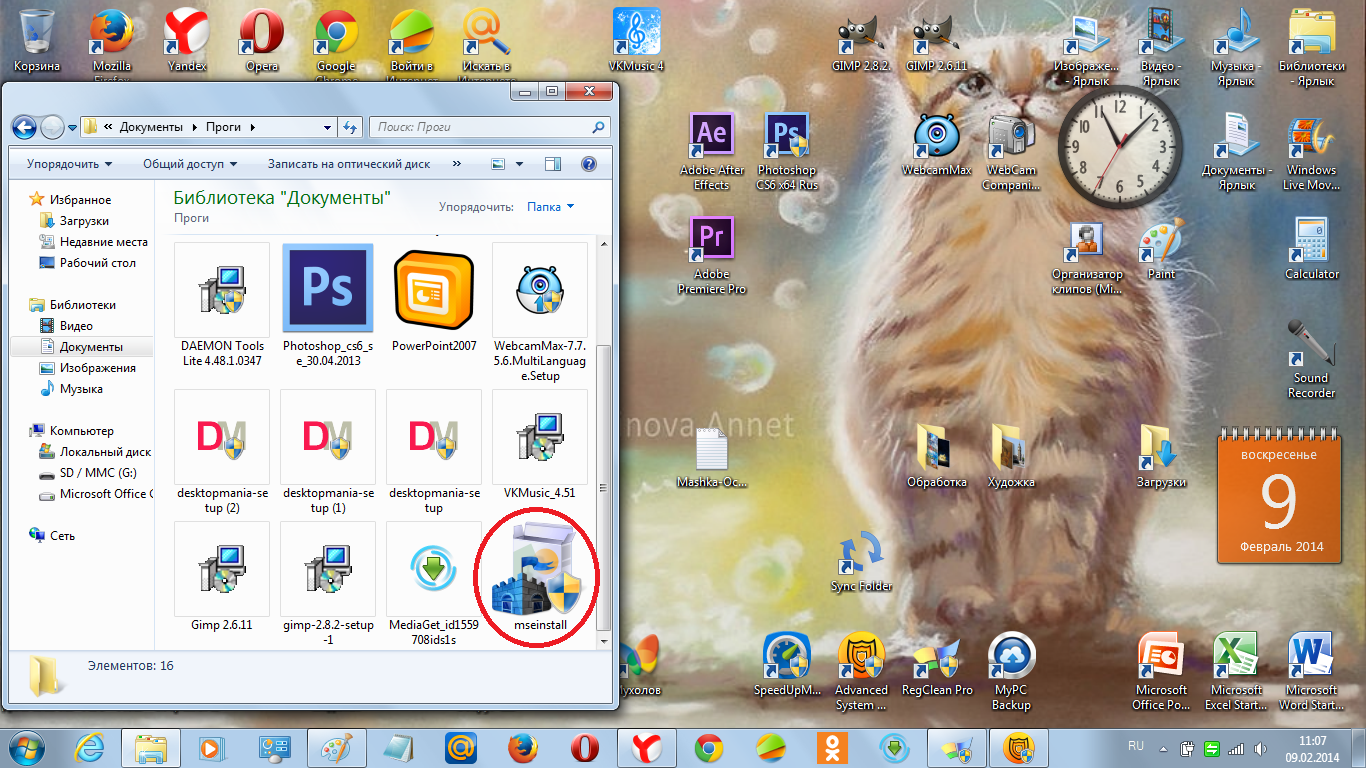
Task: Click the Корзина recycle bin icon
Action: point(37,41)
